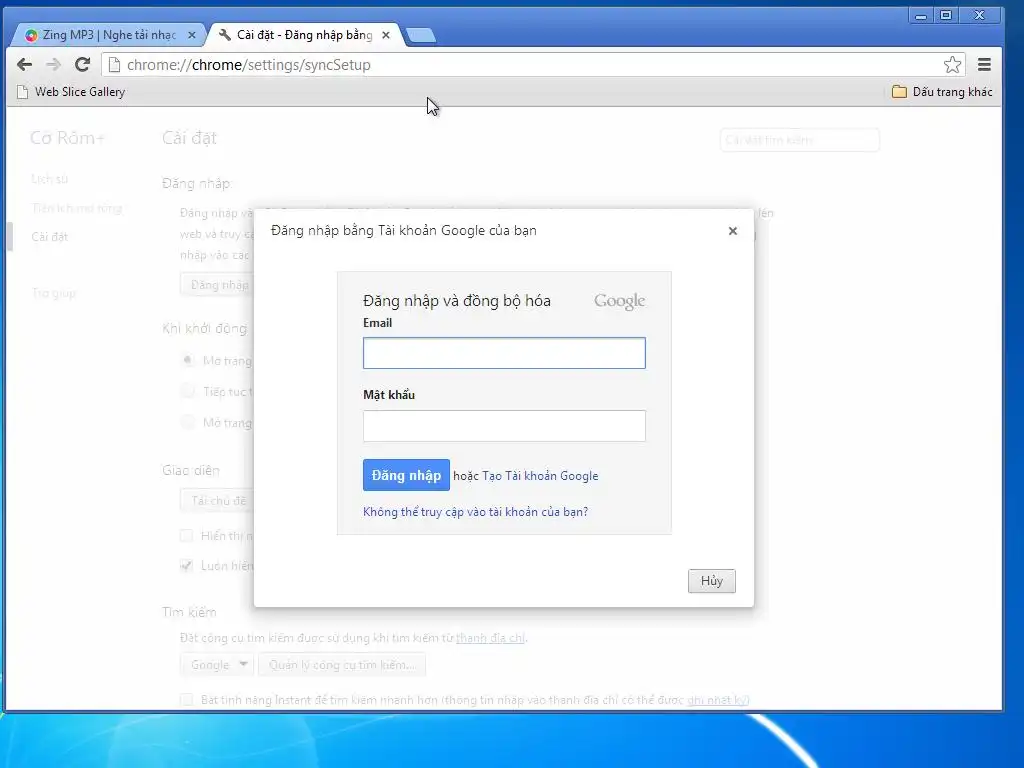Click the ghi nhật ký link

pos(716,700)
